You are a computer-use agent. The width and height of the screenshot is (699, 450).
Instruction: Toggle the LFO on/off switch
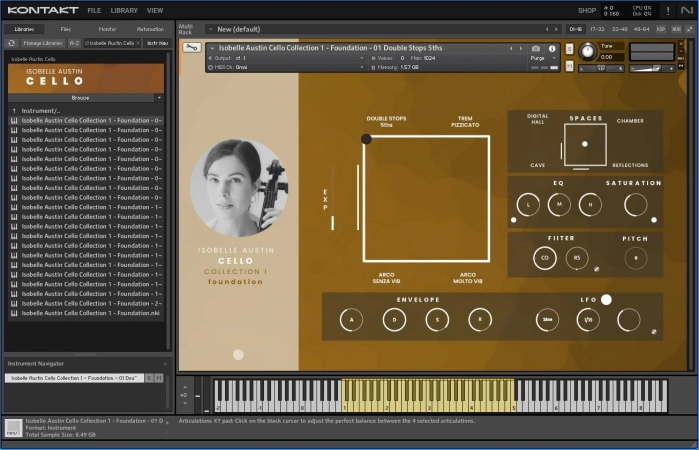(x=606, y=299)
